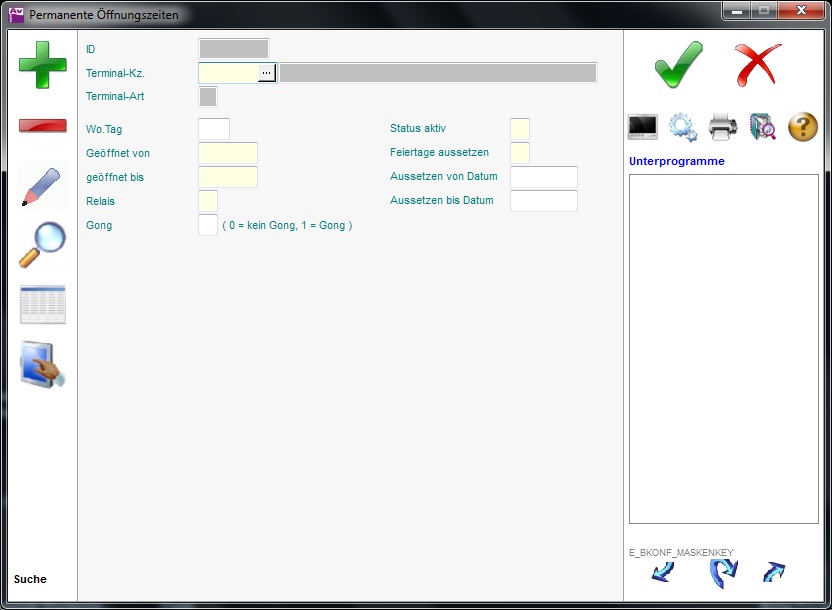Viewport: 832px width, 610px height.
Task: Open Terminal-Kz. lookup ellipsis button
Action: click(x=267, y=73)
